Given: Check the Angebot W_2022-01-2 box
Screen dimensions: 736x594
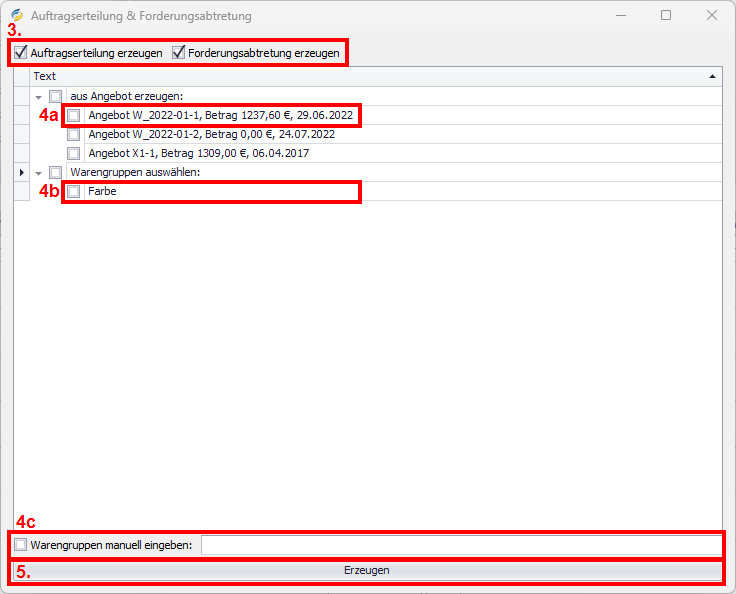Looking at the screenshot, I should [x=74, y=135].
